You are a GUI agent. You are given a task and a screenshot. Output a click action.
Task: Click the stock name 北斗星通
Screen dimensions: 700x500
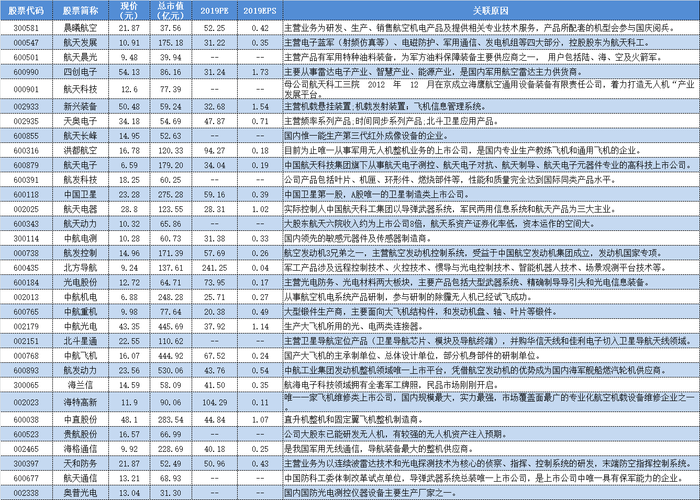[x=80, y=341]
